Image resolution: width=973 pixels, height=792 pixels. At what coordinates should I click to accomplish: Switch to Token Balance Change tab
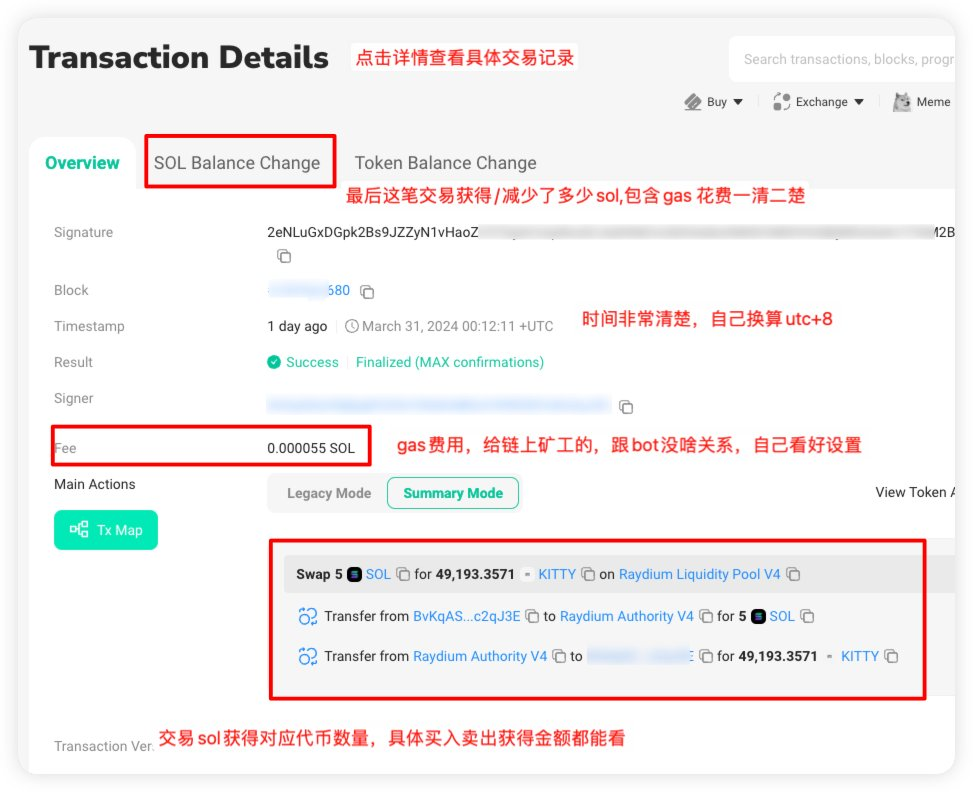click(x=445, y=163)
